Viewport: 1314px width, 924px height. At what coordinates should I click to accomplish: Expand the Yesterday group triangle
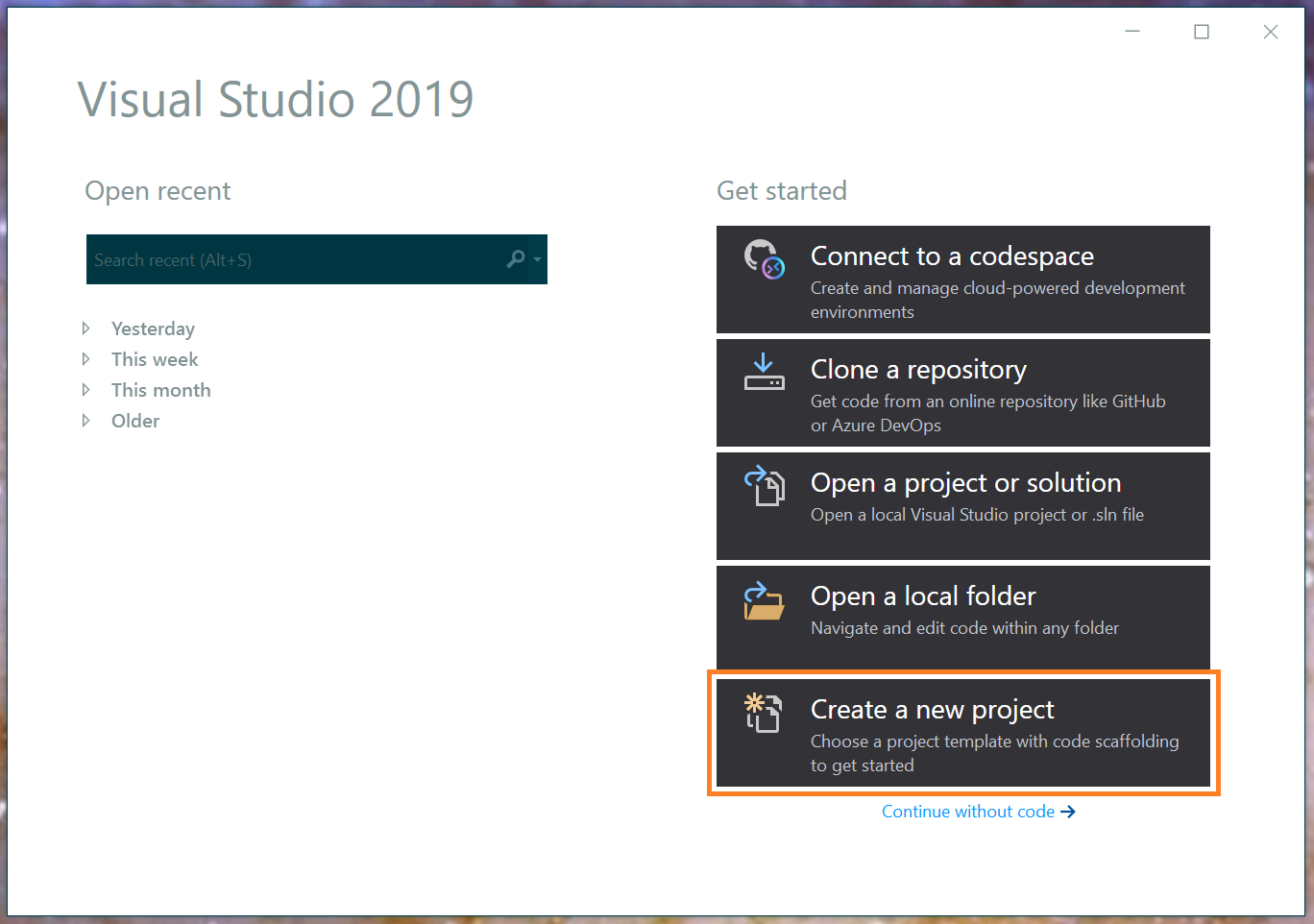(x=86, y=328)
